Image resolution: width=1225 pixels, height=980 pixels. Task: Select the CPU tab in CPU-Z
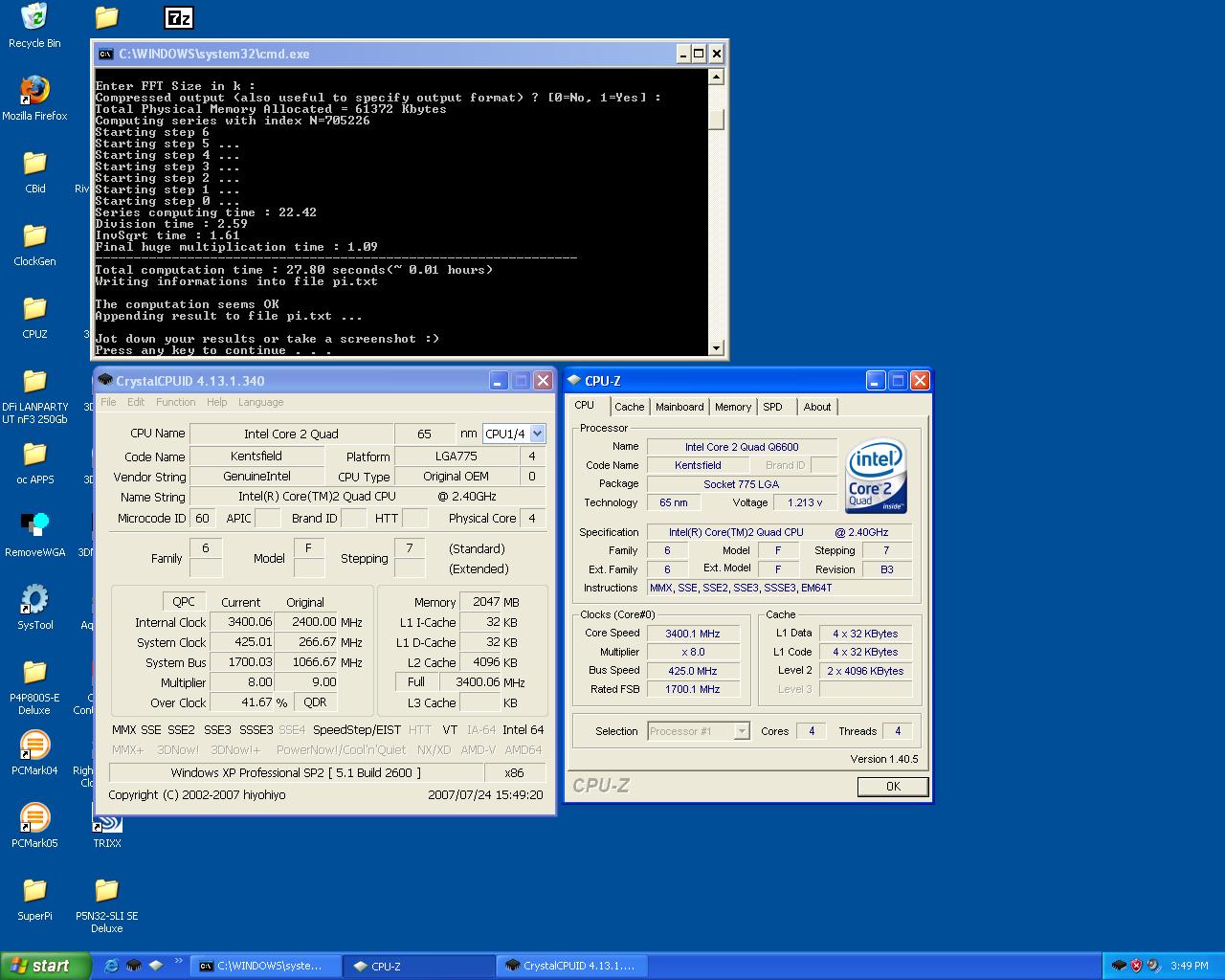click(585, 405)
